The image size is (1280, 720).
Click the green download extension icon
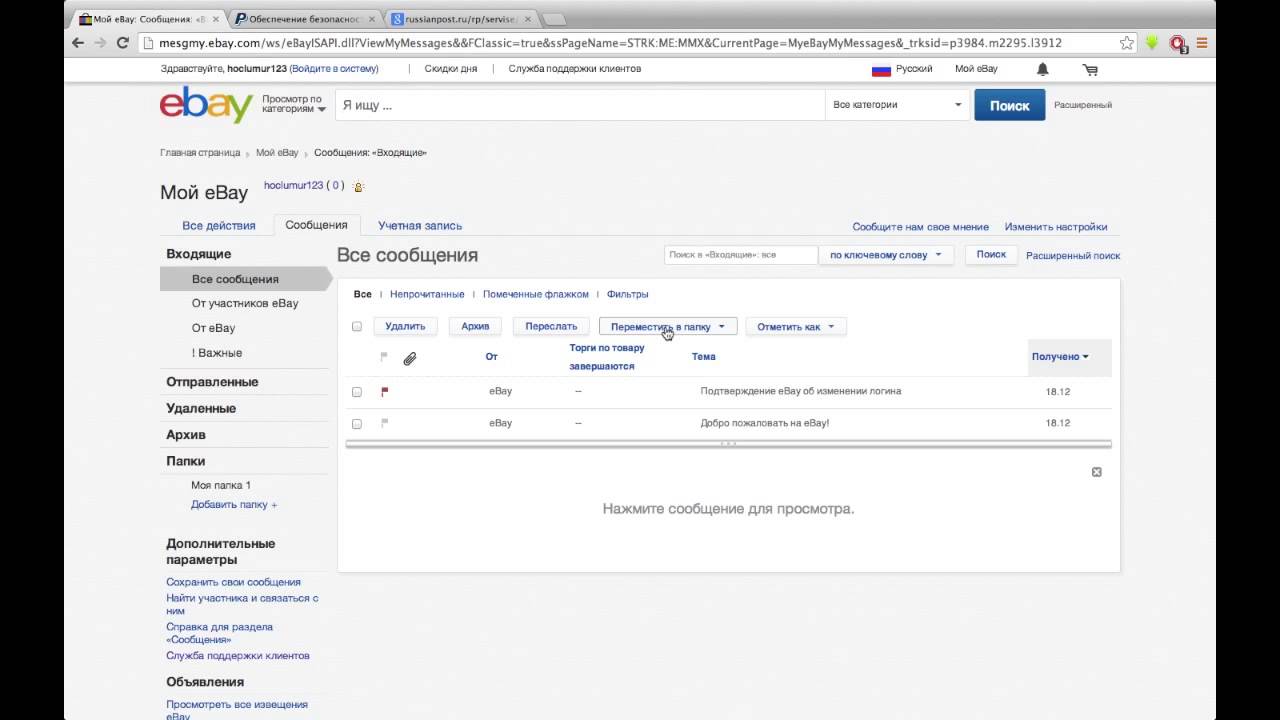click(1152, 43)
